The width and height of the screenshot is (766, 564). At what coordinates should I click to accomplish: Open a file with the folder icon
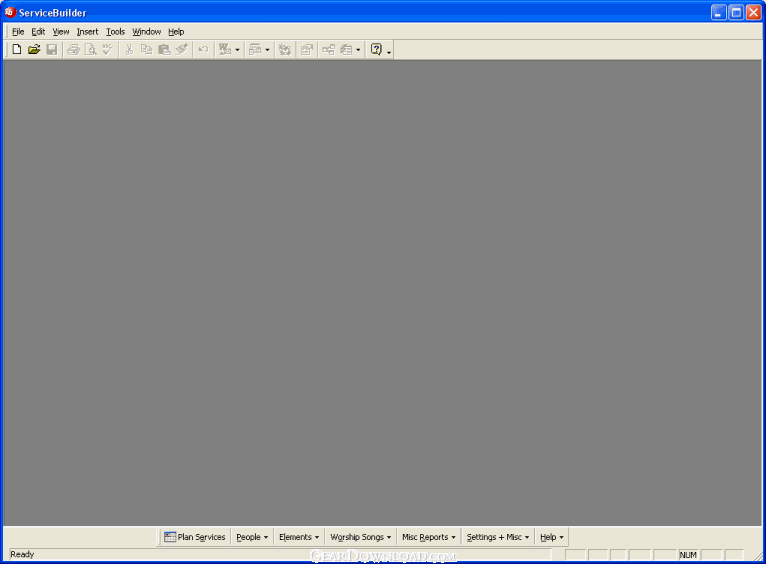coord(34,49)
